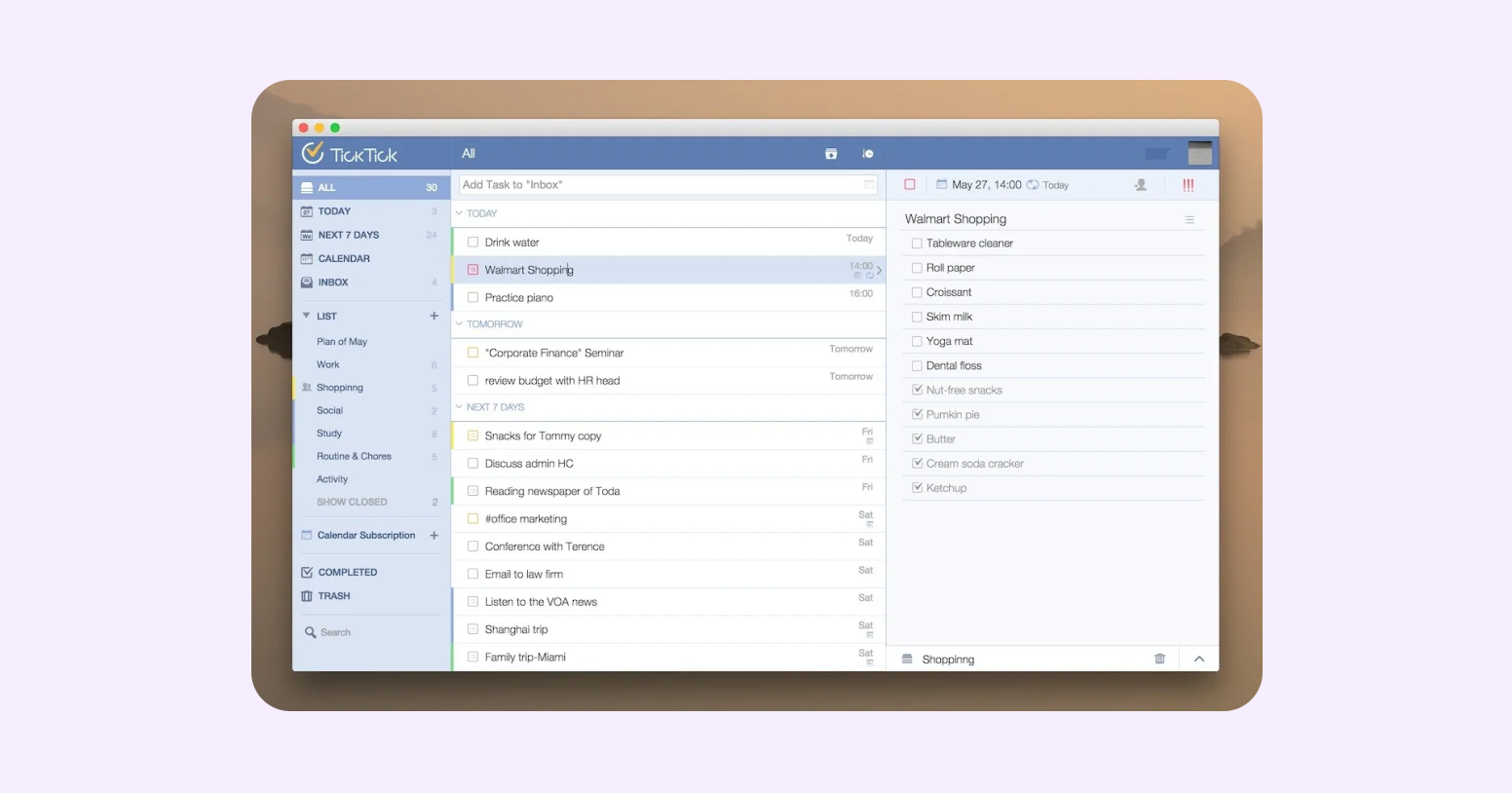Check the Croissant item

click(917, 292)
